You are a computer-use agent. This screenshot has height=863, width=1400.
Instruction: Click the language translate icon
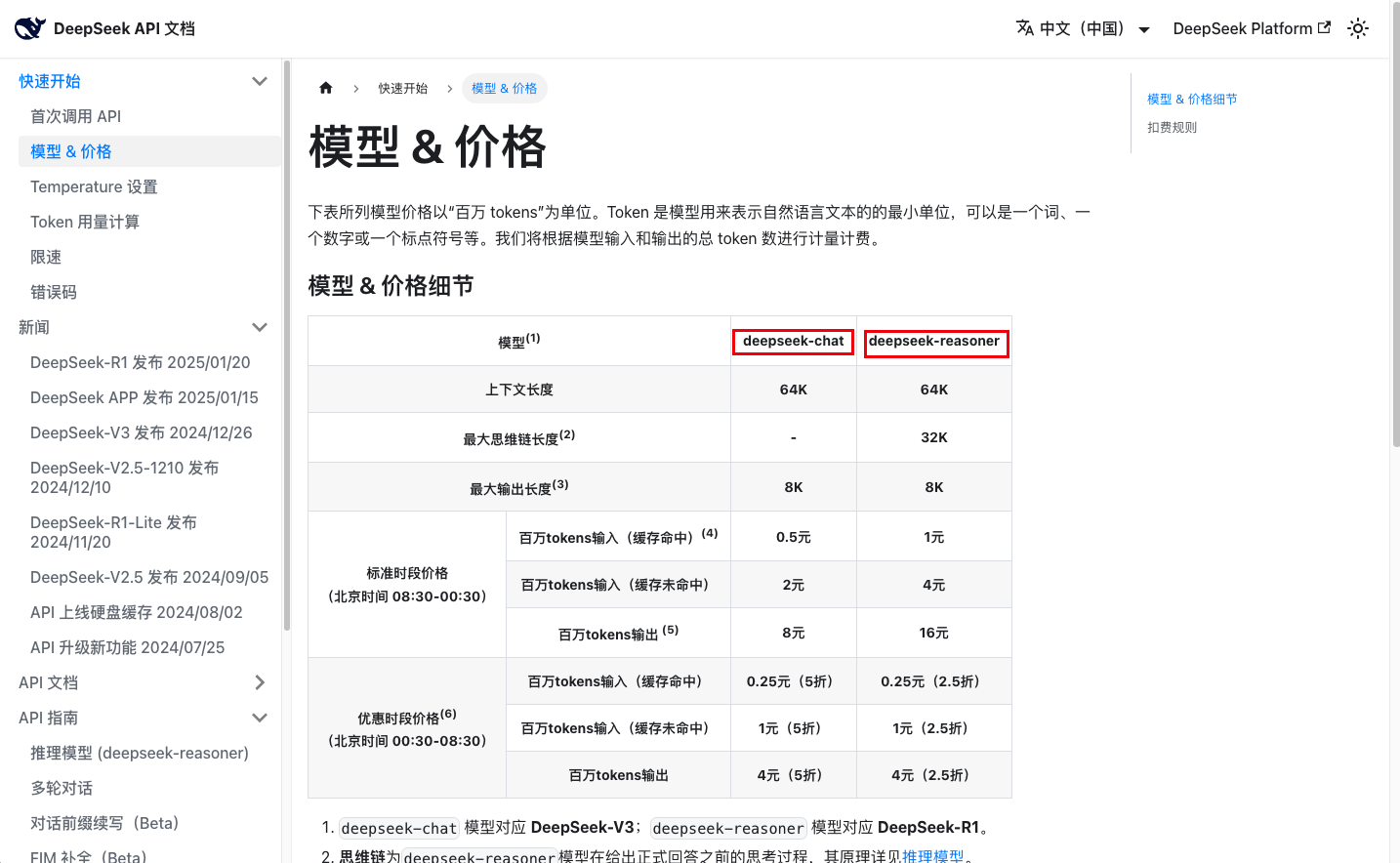pos(1024,28)
